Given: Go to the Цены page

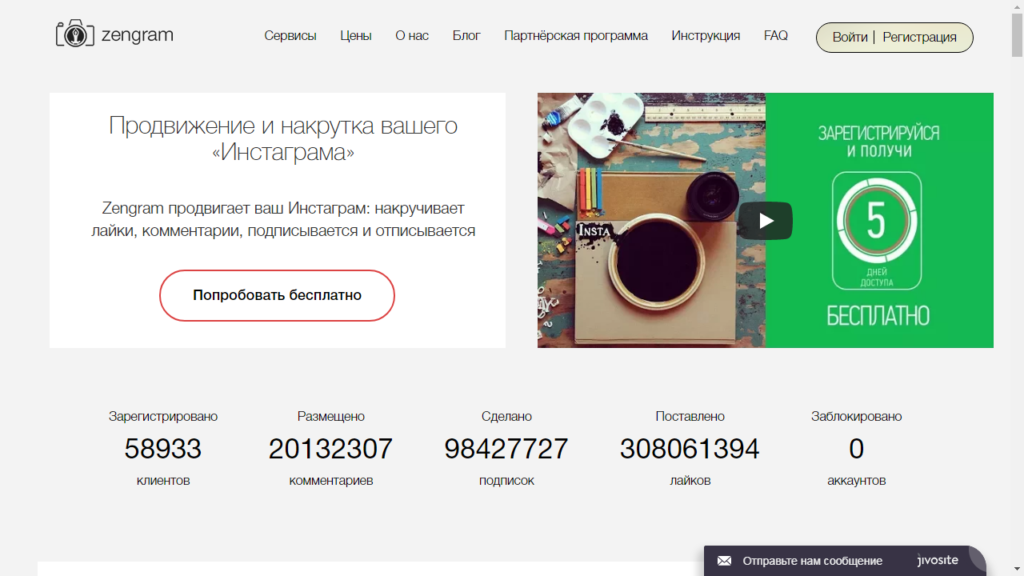Looking at the screenshot, I should click(355, 36).
